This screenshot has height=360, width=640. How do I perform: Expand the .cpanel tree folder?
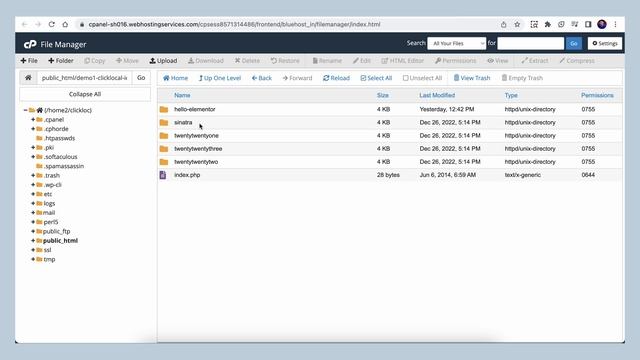(33, 120)
